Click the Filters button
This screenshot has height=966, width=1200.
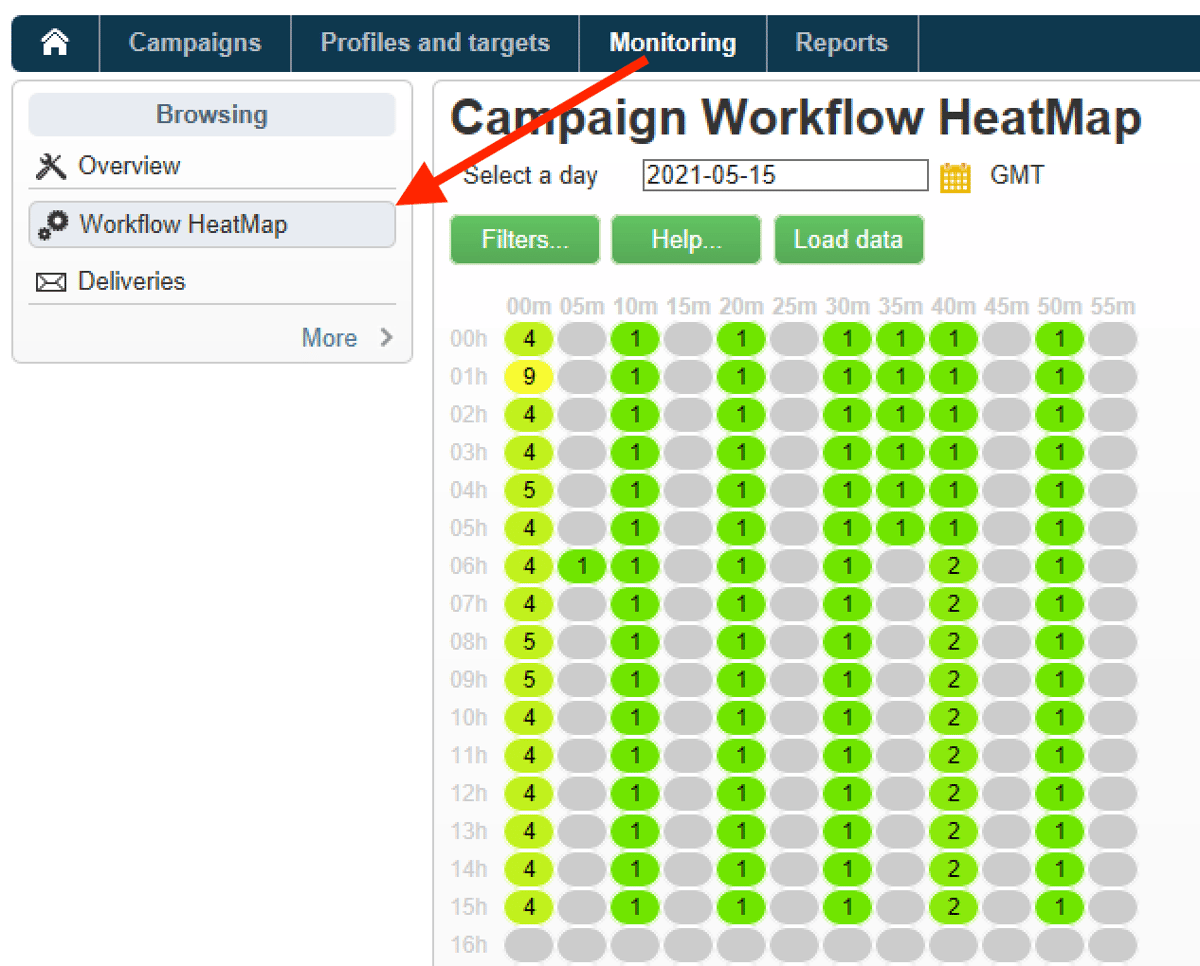point(524,239)
